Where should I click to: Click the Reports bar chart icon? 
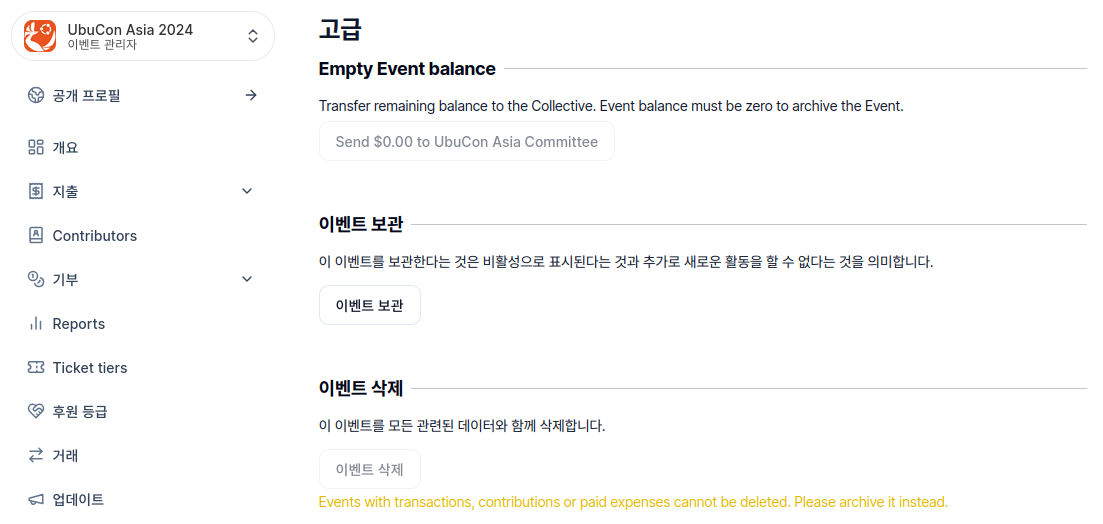pos(36,324)
